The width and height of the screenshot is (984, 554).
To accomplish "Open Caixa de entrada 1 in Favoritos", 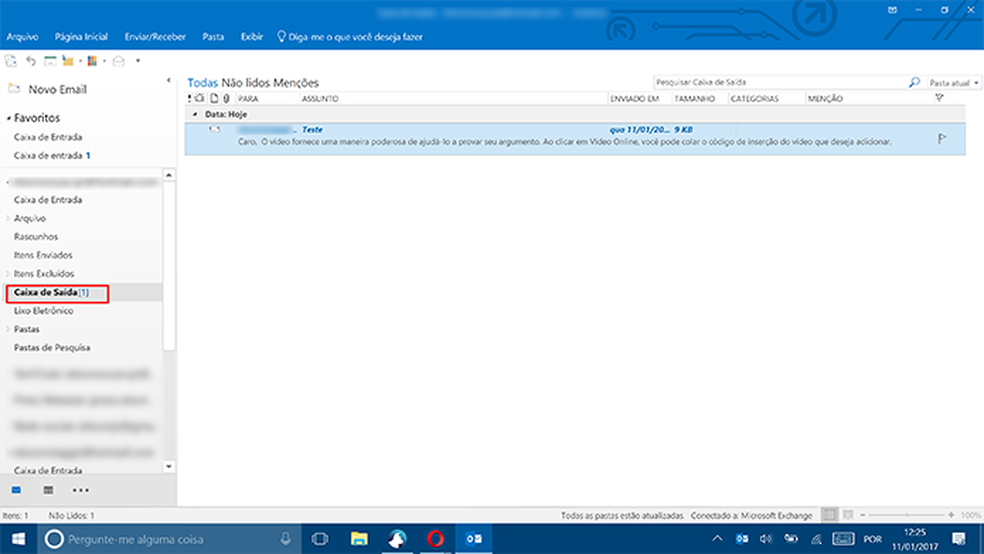I will click(52, 156).
